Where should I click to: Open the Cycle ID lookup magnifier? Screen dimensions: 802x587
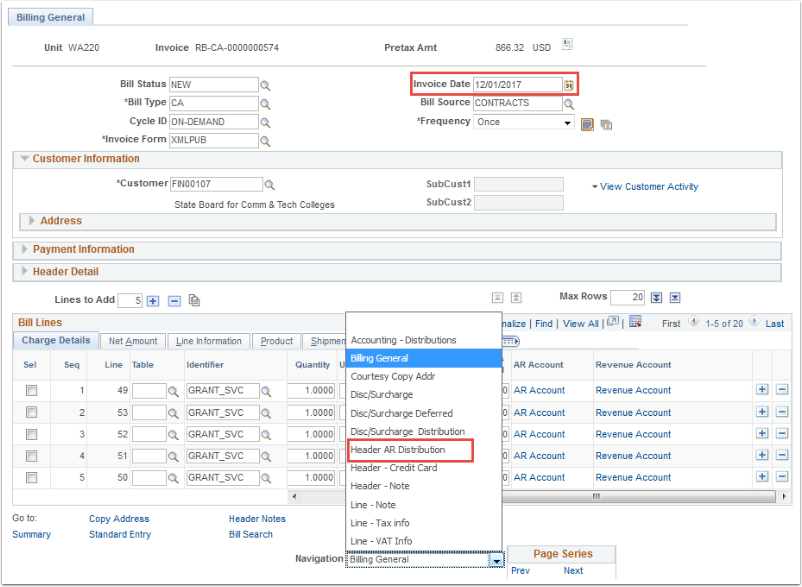[x=265, y=123]
